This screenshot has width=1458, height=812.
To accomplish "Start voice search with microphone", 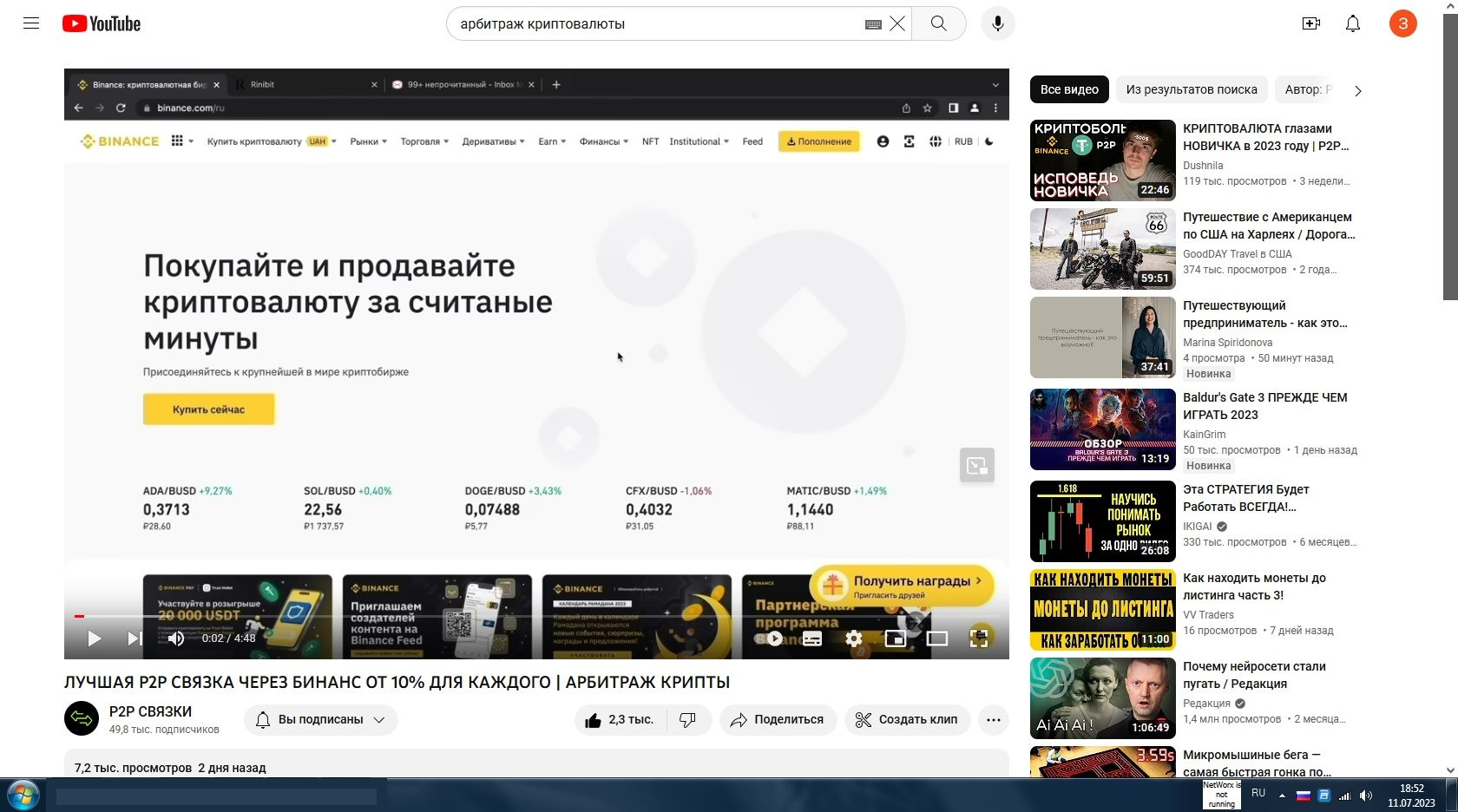I will 998,23.
